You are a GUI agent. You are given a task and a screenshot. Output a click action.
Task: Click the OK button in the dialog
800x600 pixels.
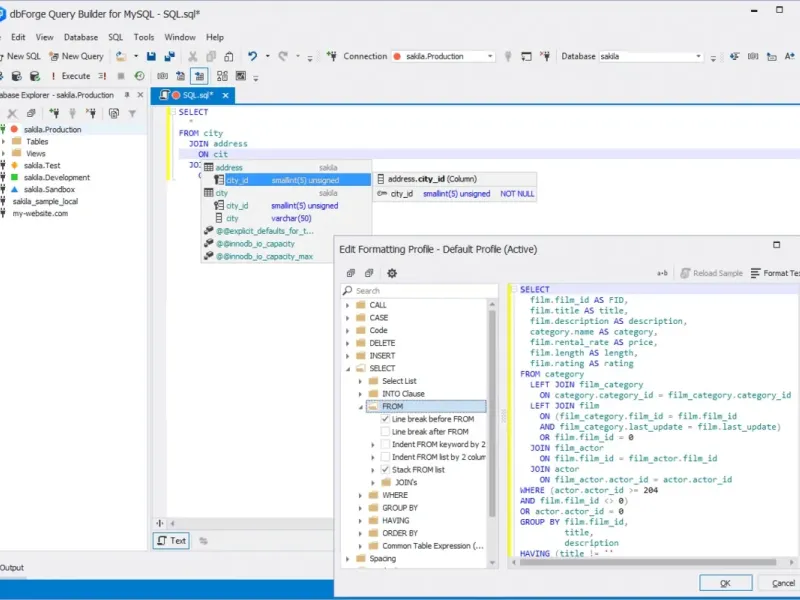(x=725, y=583)
